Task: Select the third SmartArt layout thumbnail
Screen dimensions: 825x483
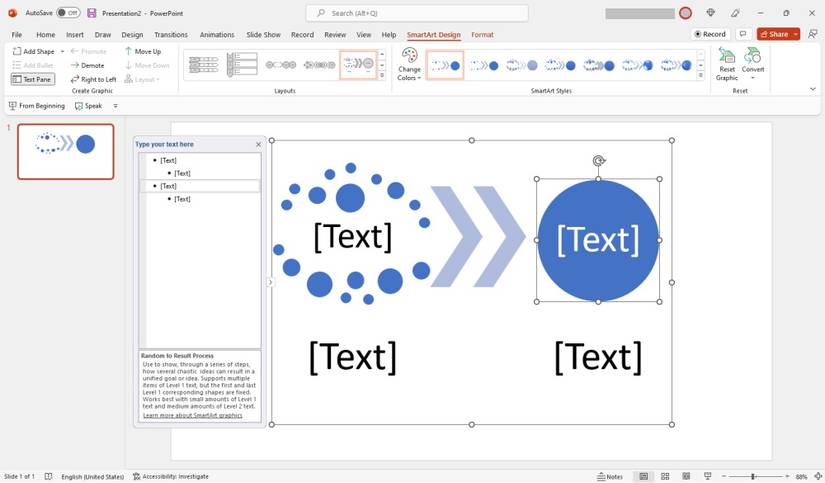Action: pyautogui.click(x=280, y=65)
